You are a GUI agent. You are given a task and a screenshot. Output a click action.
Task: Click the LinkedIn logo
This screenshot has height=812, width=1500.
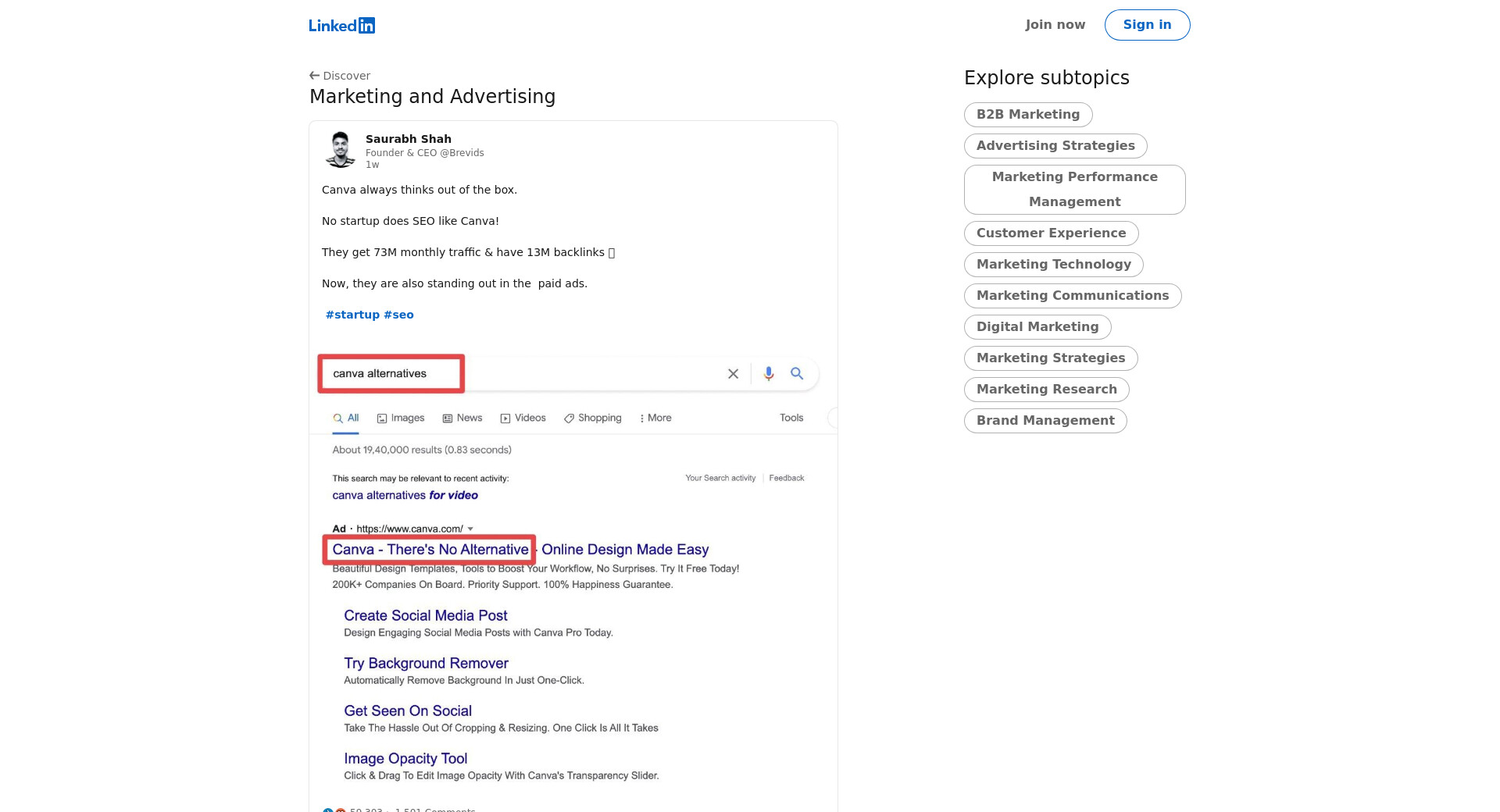click(341, 26)
